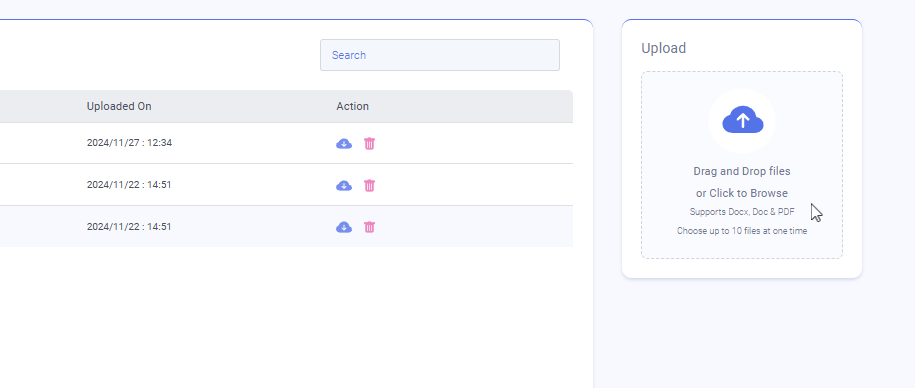Download the file uploaded 2024/11/27
The image size is (915, 388).
[344, 144]
